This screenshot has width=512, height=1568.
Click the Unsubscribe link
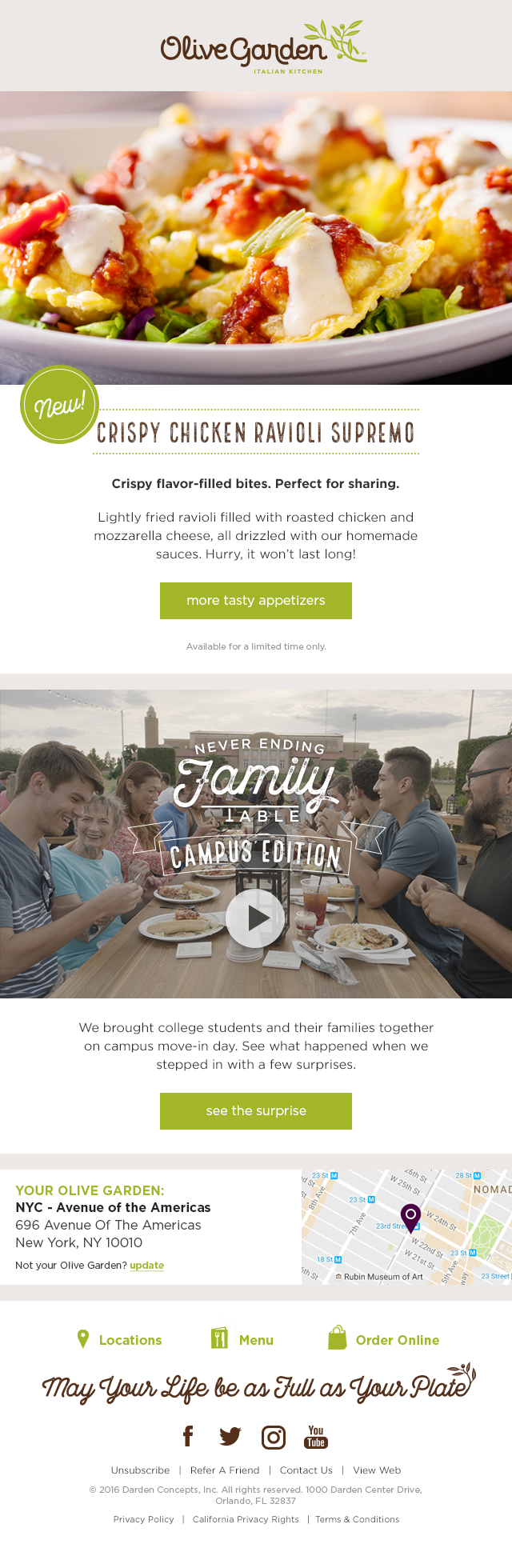141,1470
